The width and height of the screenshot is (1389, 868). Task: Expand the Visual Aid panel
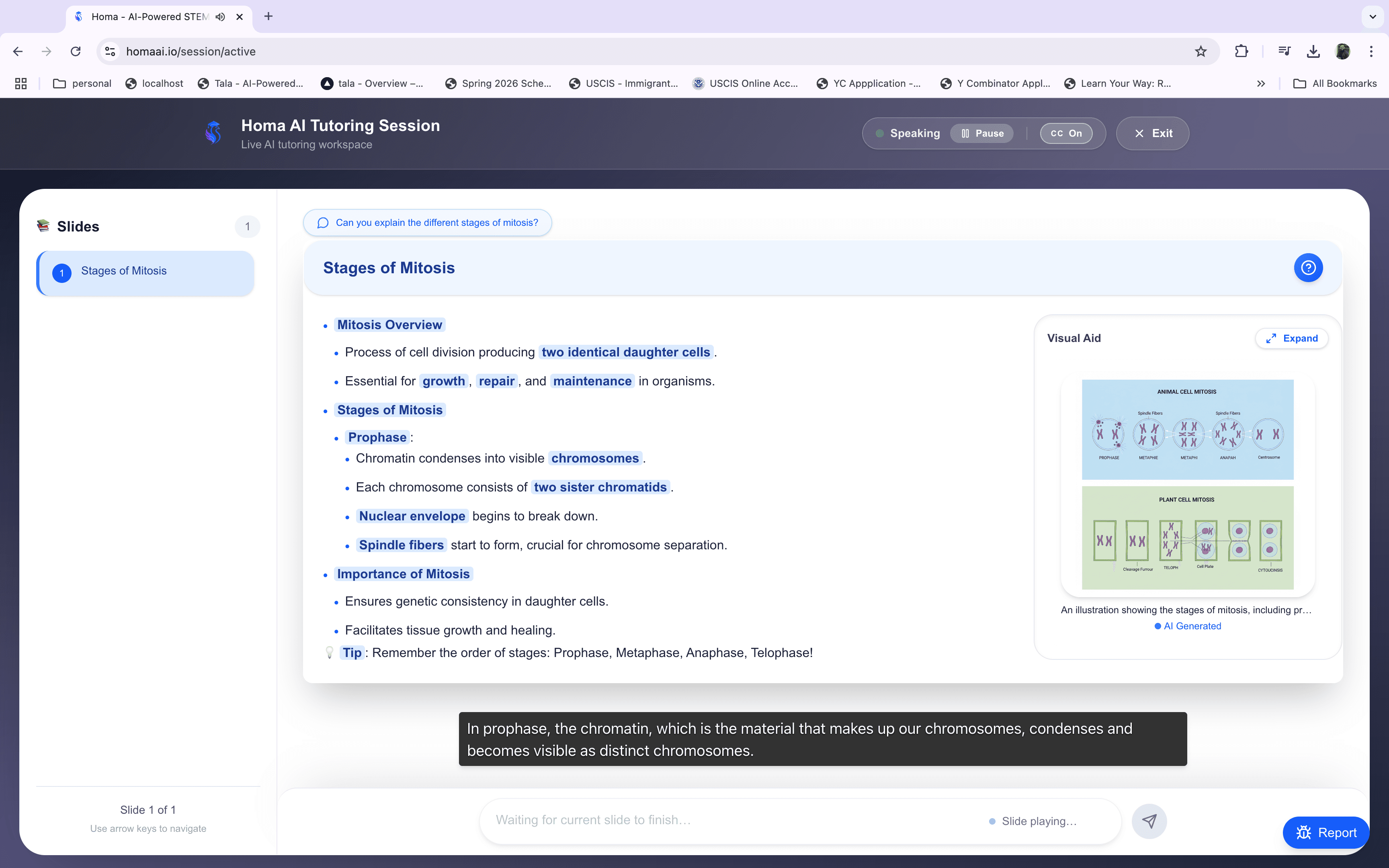1291,338
